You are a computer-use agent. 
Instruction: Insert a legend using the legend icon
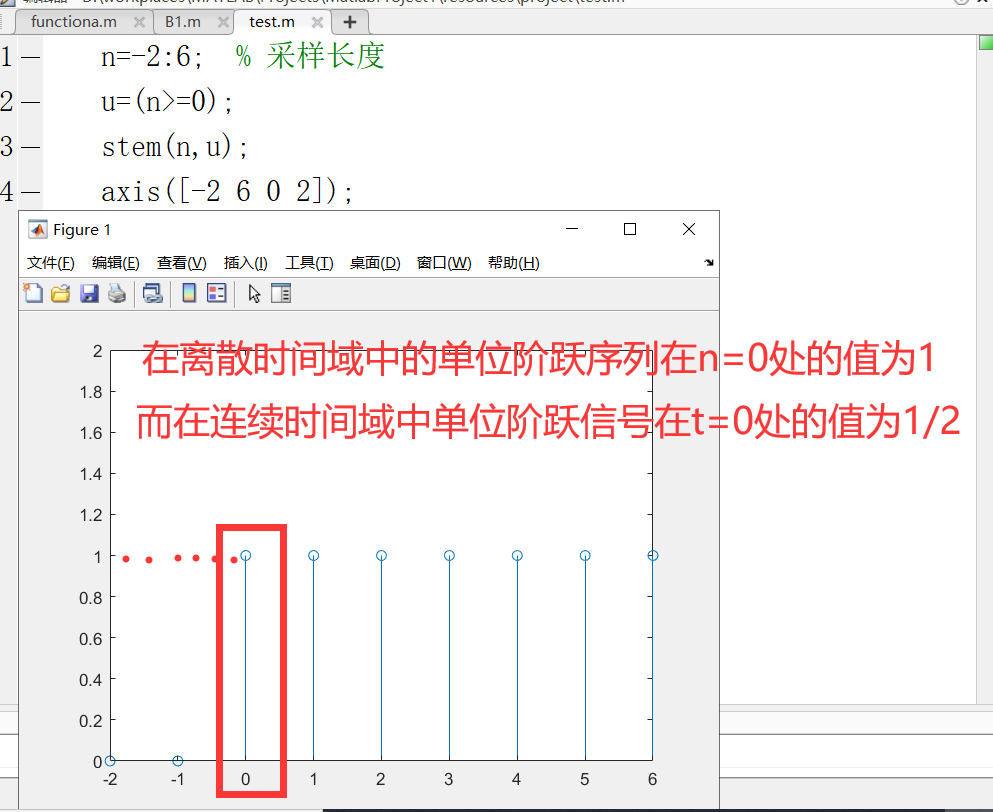pos(219,293)
